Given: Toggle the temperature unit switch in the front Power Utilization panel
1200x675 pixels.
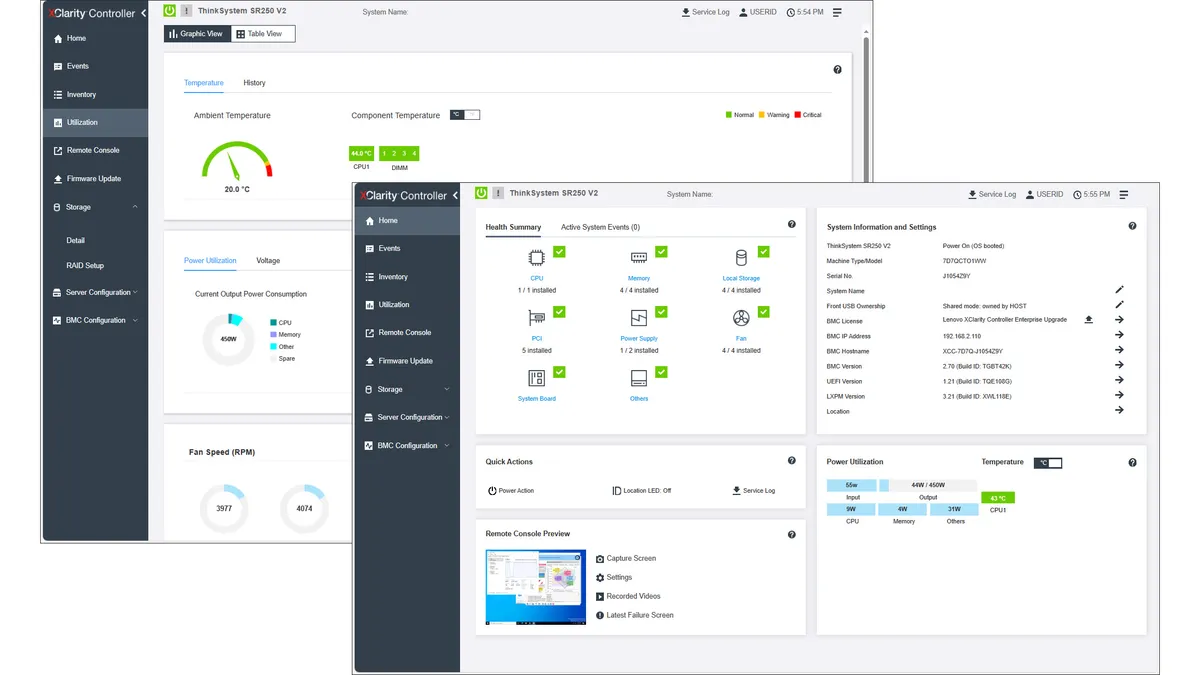Looking at the screenshot, I should pos(1048,462).
